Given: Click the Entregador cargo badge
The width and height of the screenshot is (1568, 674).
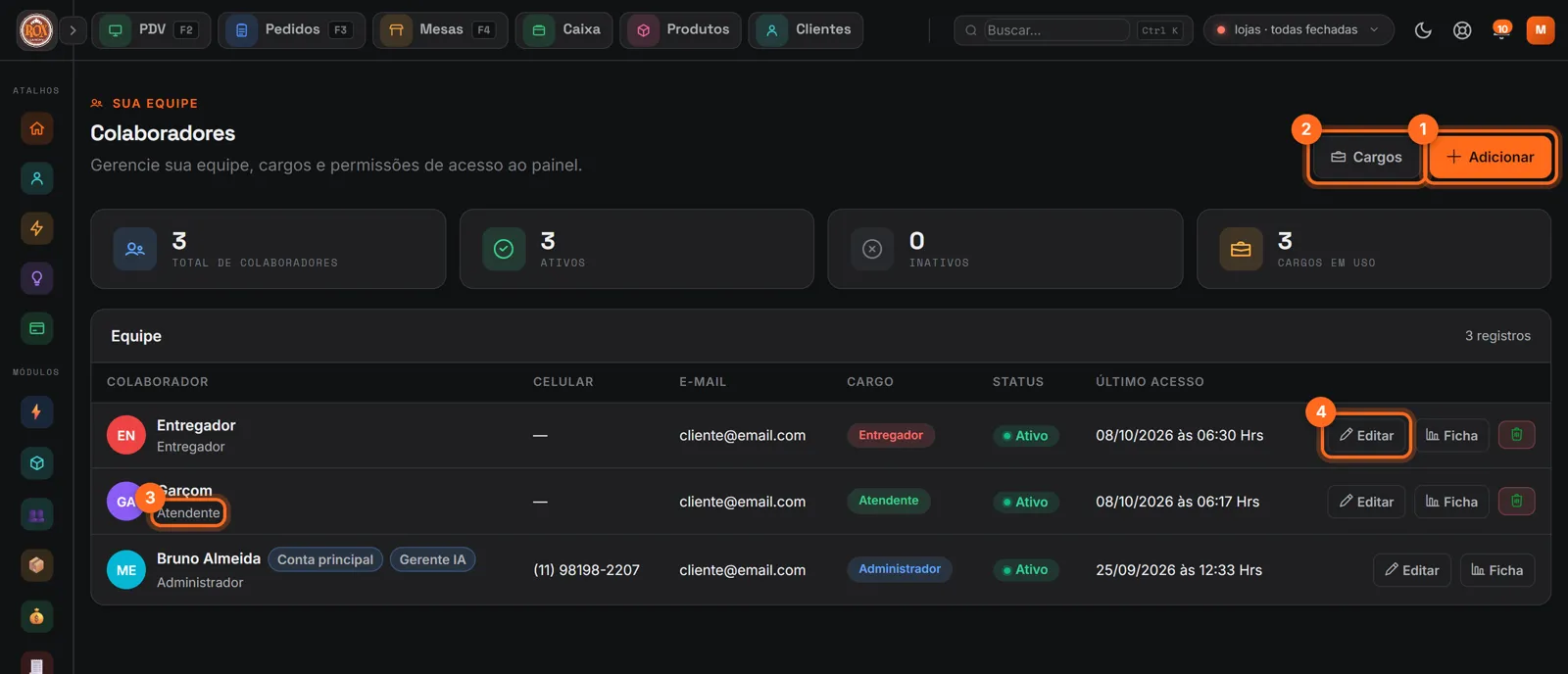Looking at the screenshot, I should point(891,435).
